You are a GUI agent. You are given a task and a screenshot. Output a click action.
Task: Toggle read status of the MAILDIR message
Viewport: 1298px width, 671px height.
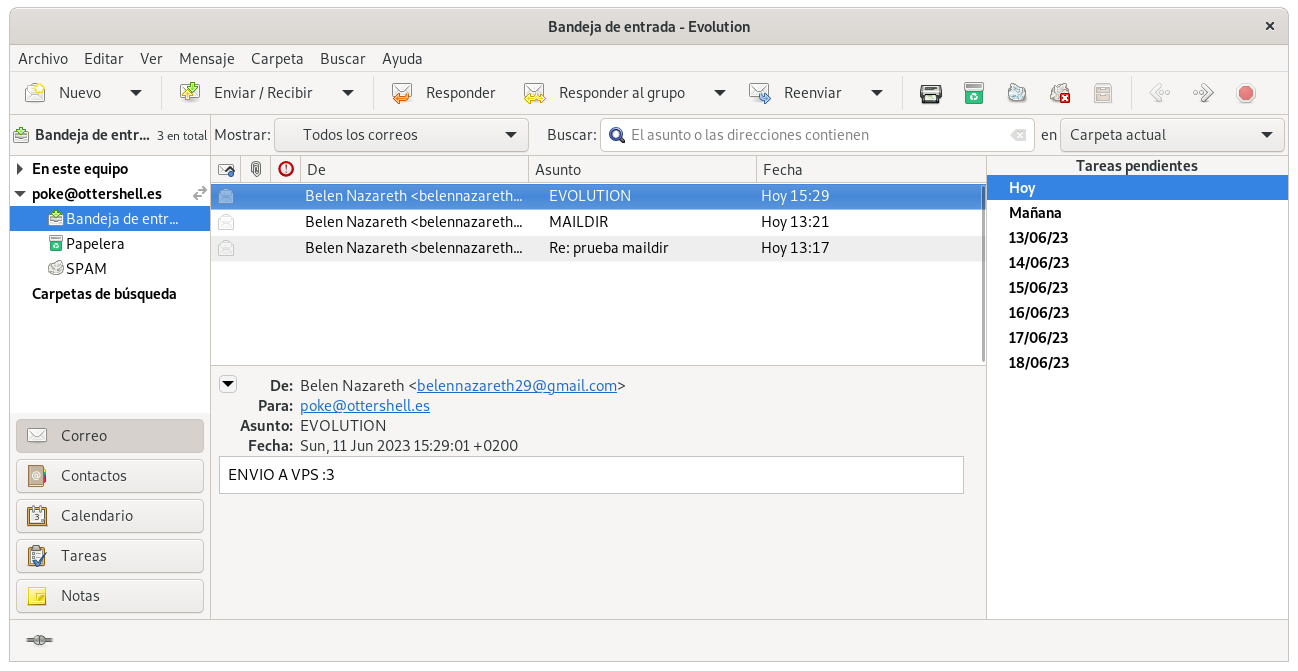pos(226,222)
